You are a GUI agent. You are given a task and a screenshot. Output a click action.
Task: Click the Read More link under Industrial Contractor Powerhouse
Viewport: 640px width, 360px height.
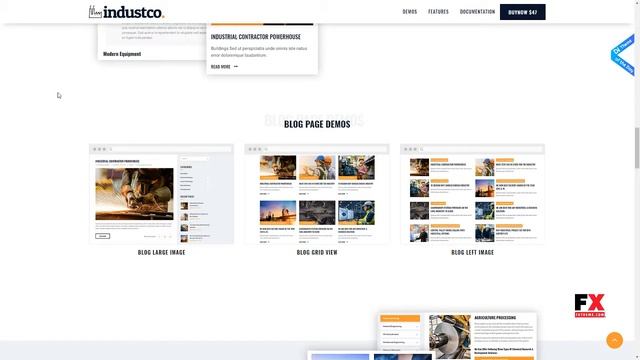220,67
